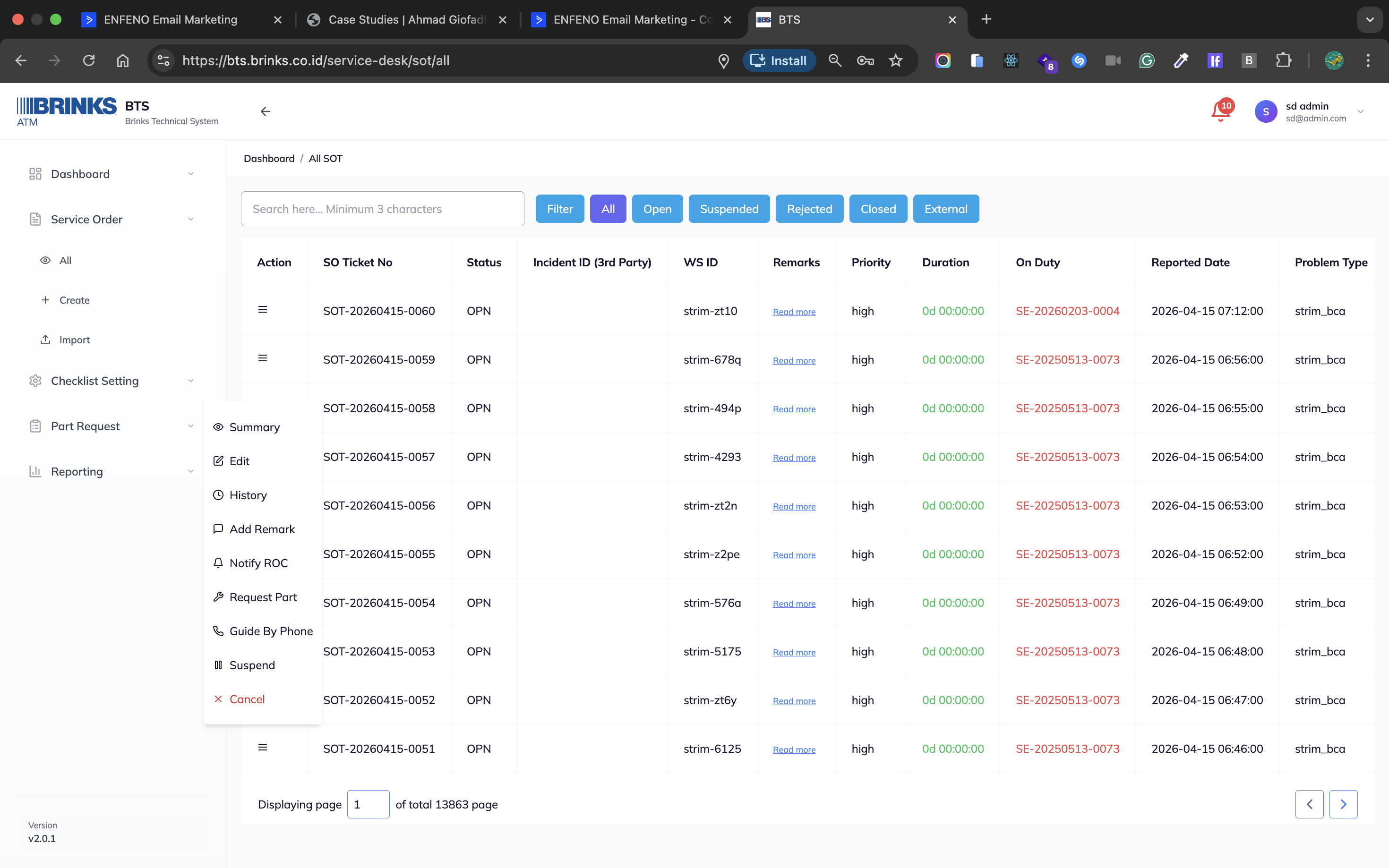Collapse sidebar with back arrow icon
This screenshot has width=1389, height=868.
[266, 111]
